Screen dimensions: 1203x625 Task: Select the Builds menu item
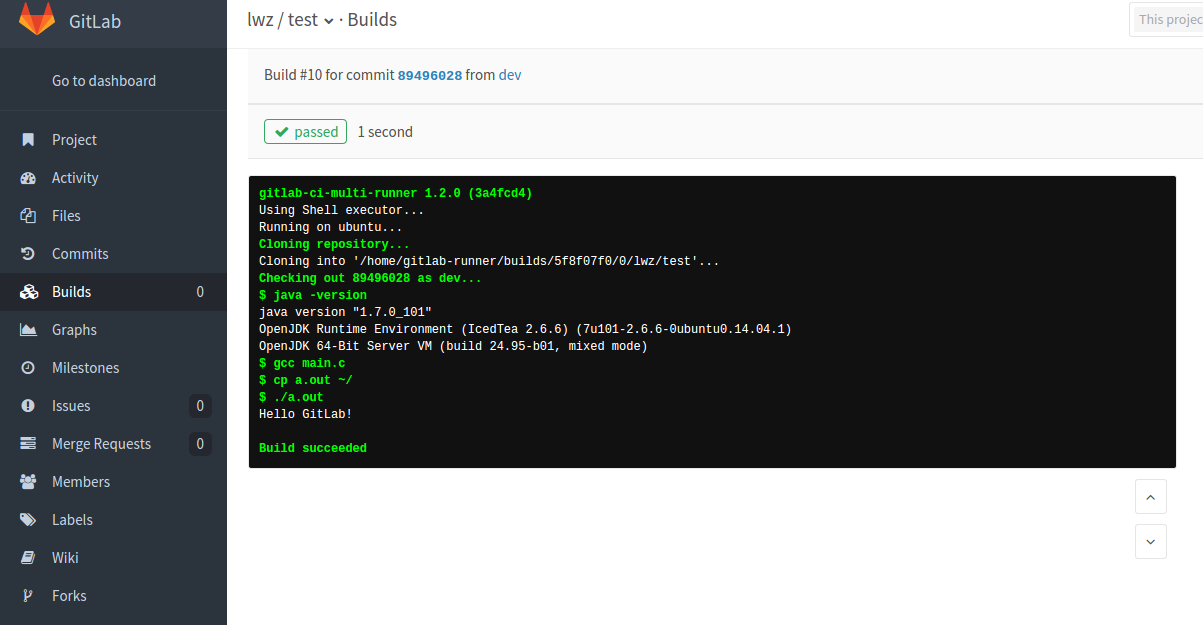[113, 292]
